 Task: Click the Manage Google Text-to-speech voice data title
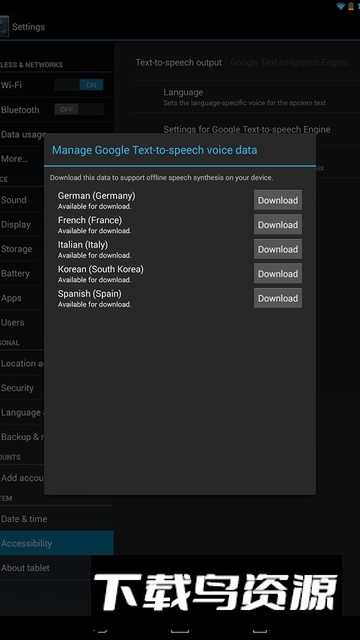click(155, 150)
